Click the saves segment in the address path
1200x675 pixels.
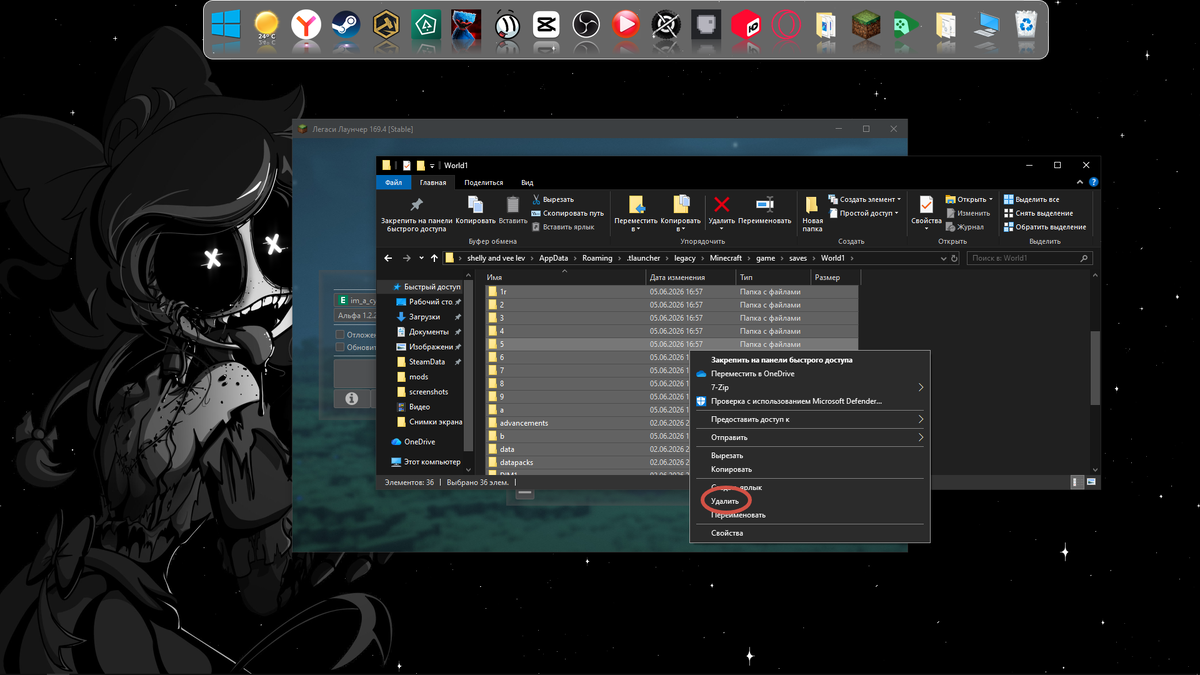(x=798, y=258)
